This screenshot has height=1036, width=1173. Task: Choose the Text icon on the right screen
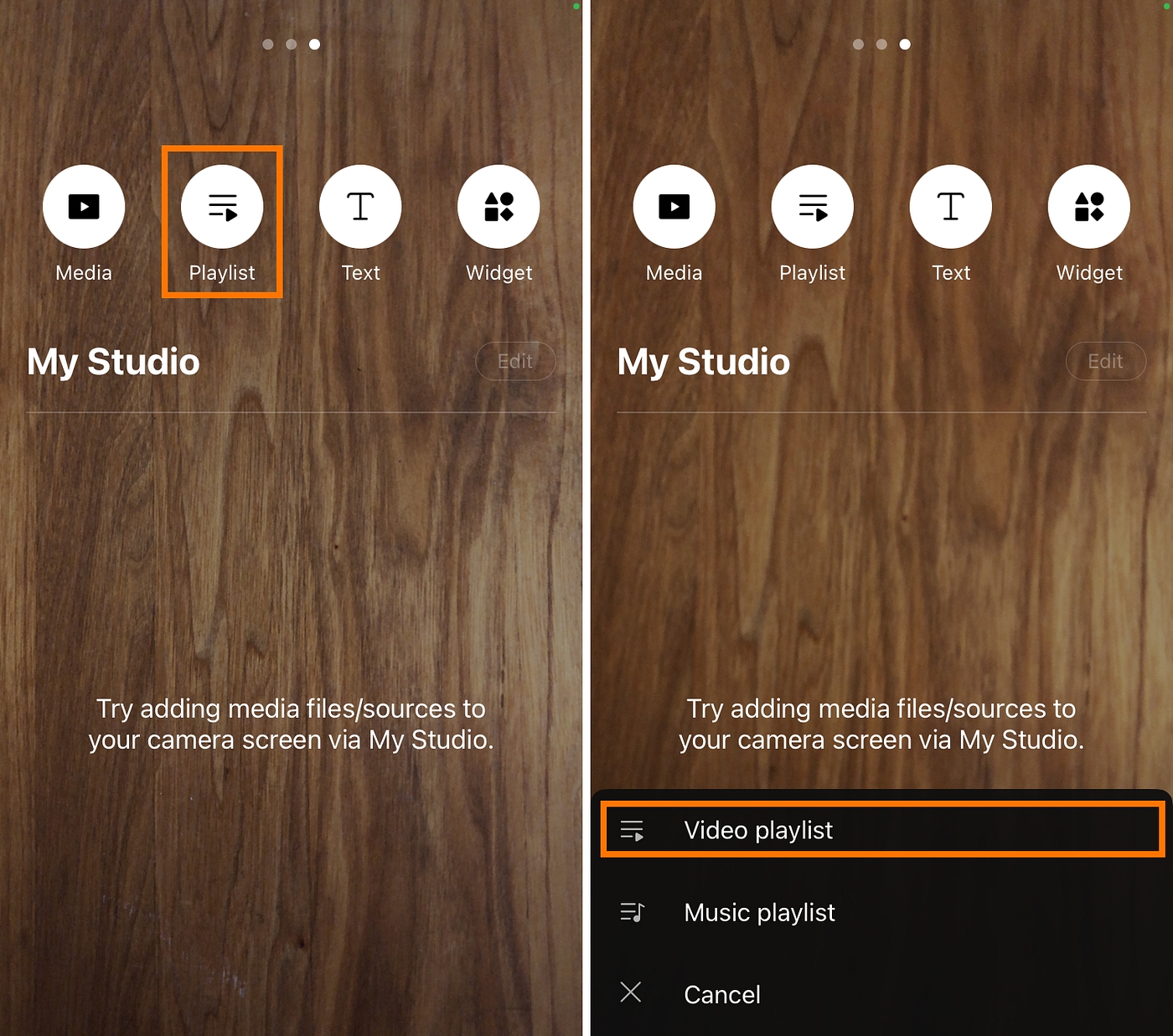tap(951, 207)
